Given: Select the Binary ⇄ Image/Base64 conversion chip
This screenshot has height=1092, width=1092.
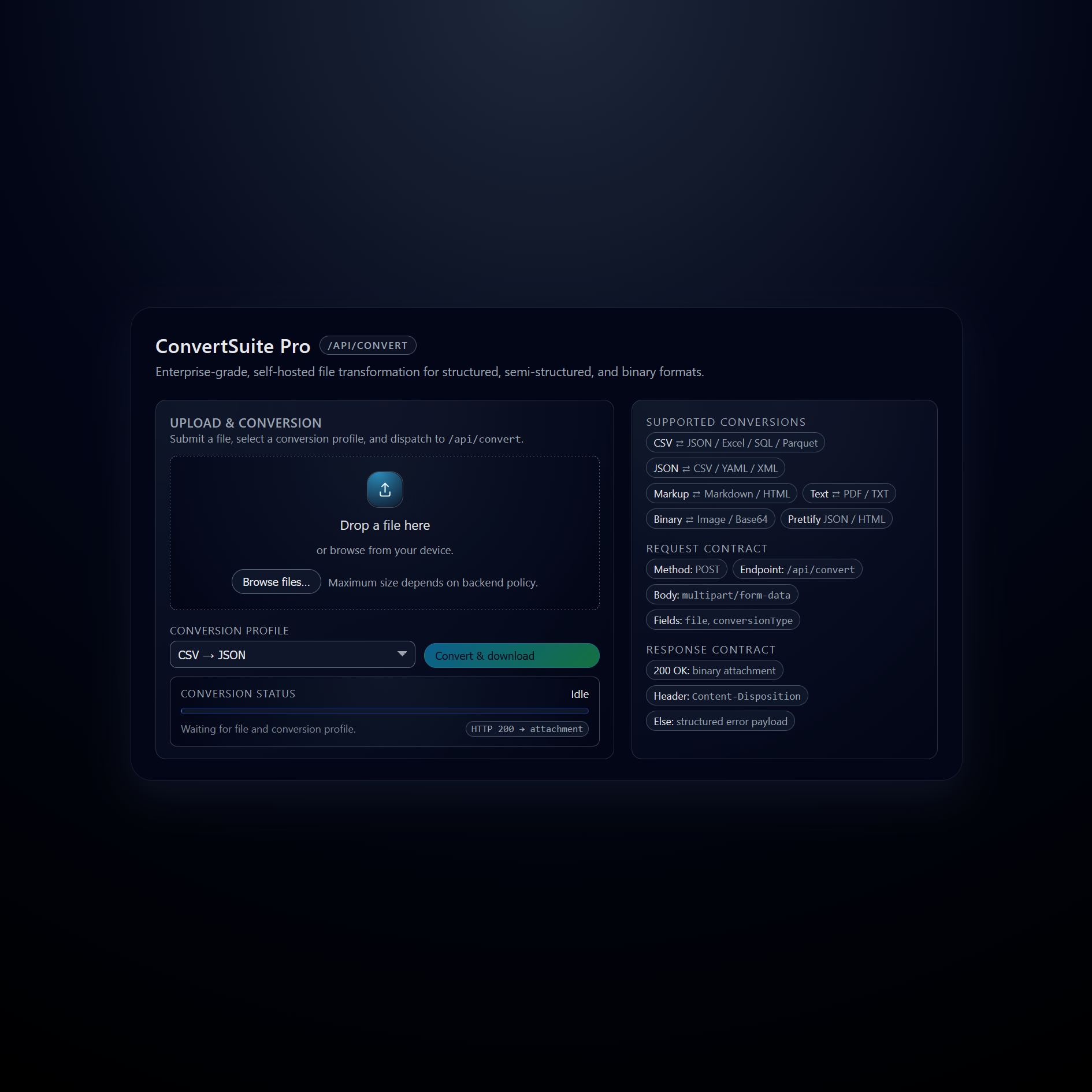Looking at the screenshot, I should [x=710, y=519].
